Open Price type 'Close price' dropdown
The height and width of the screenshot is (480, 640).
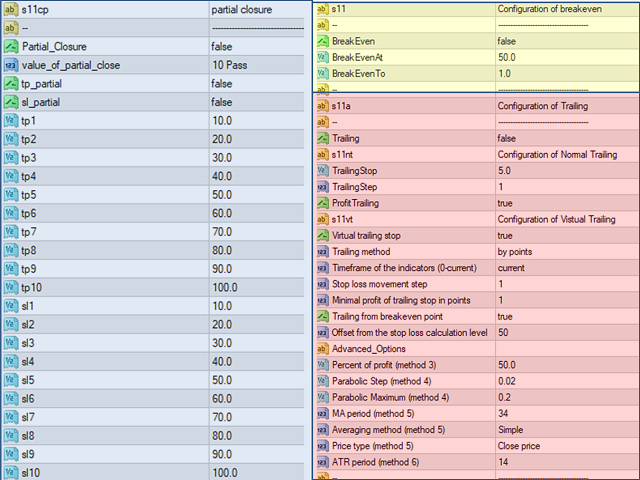pyautogui.click(x=519, y=446)
